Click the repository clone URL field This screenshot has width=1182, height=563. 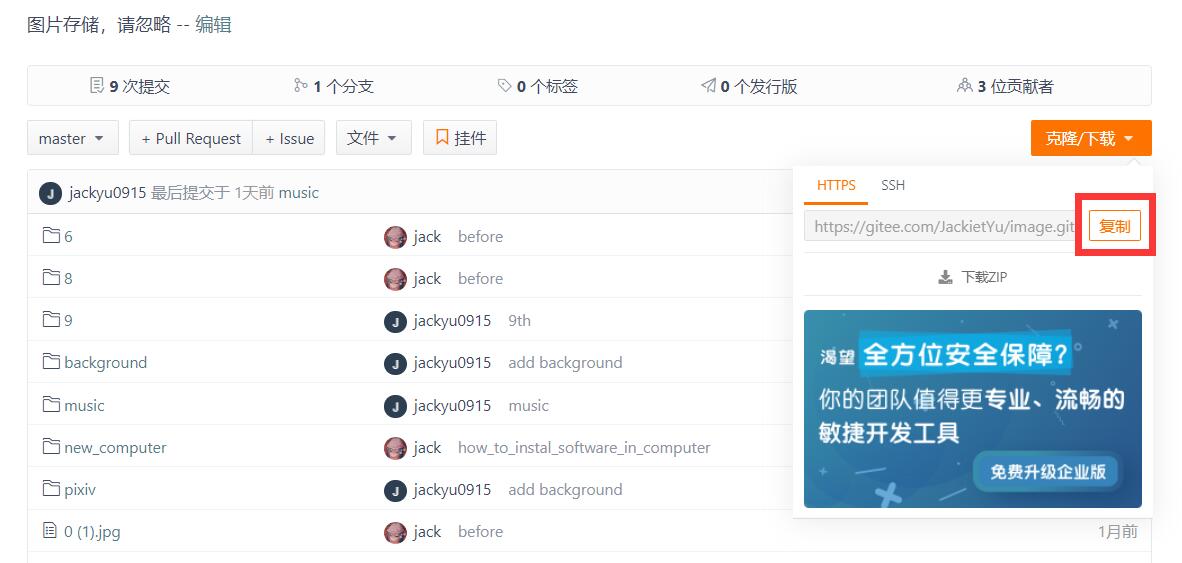coord(940,227)
